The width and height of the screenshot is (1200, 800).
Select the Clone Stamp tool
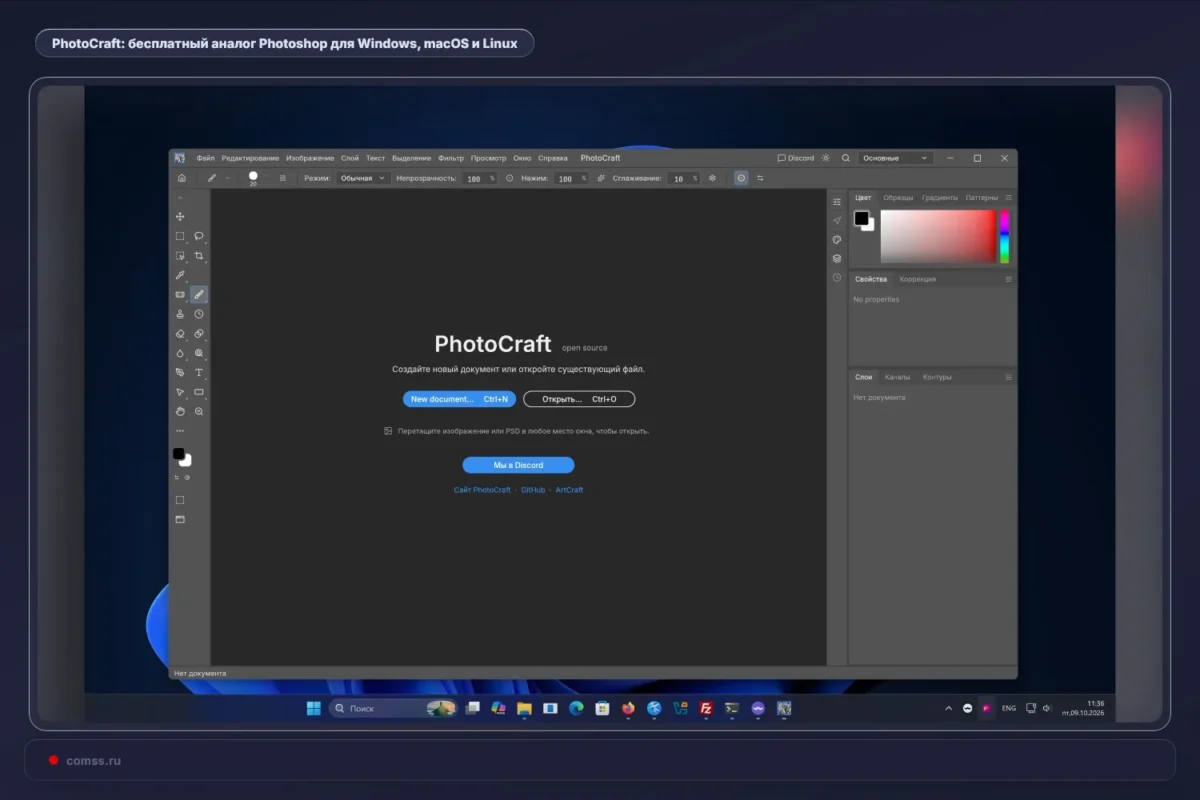pos(180,314)
